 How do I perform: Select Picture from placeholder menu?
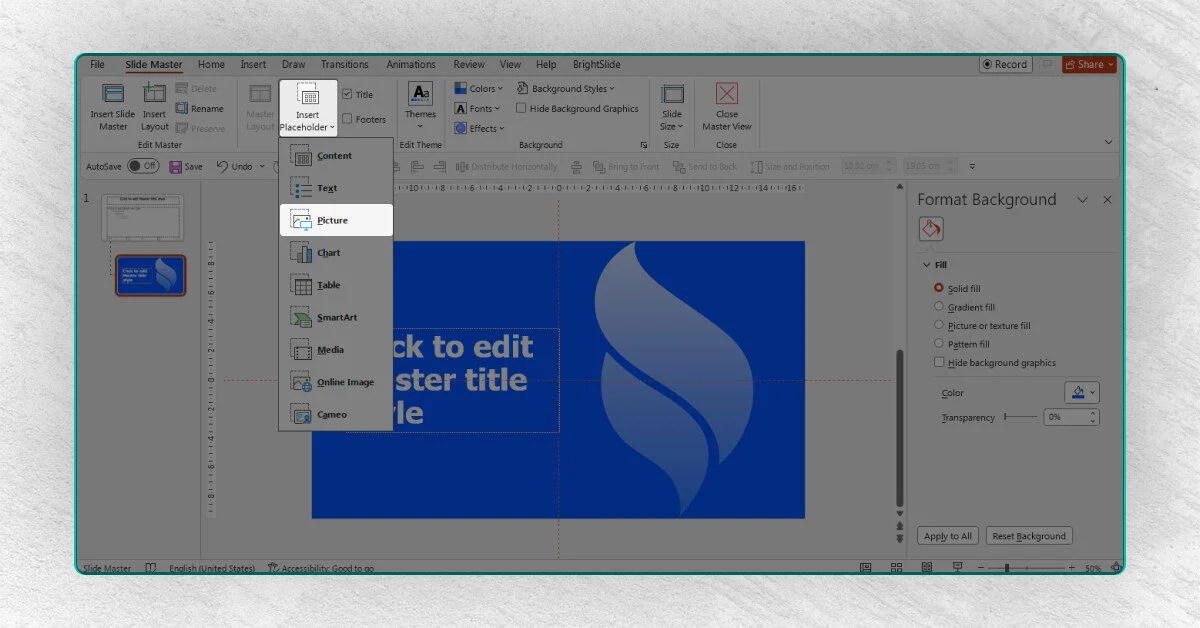[x=335, y=220]
